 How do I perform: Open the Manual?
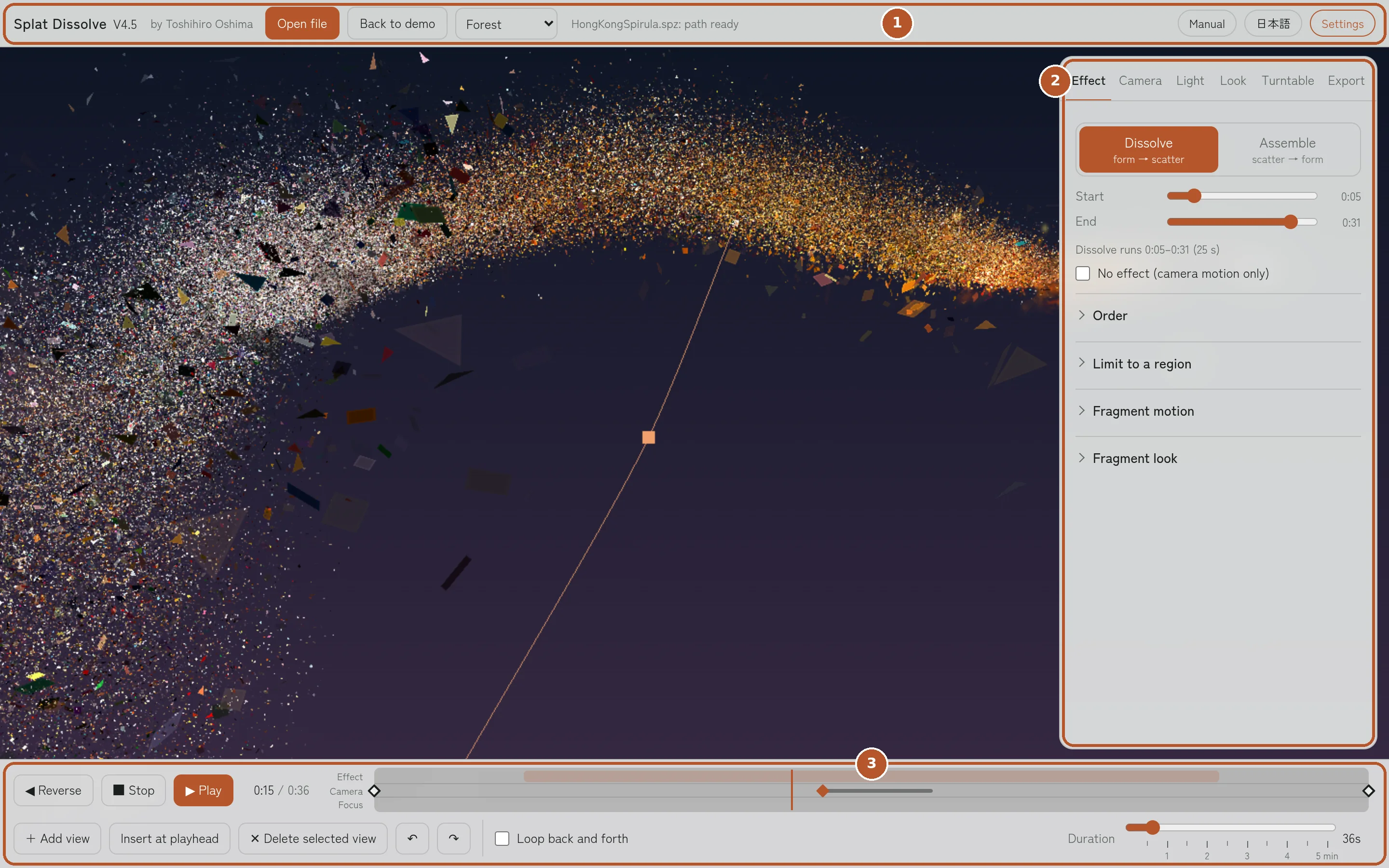tap(1207, 24)
